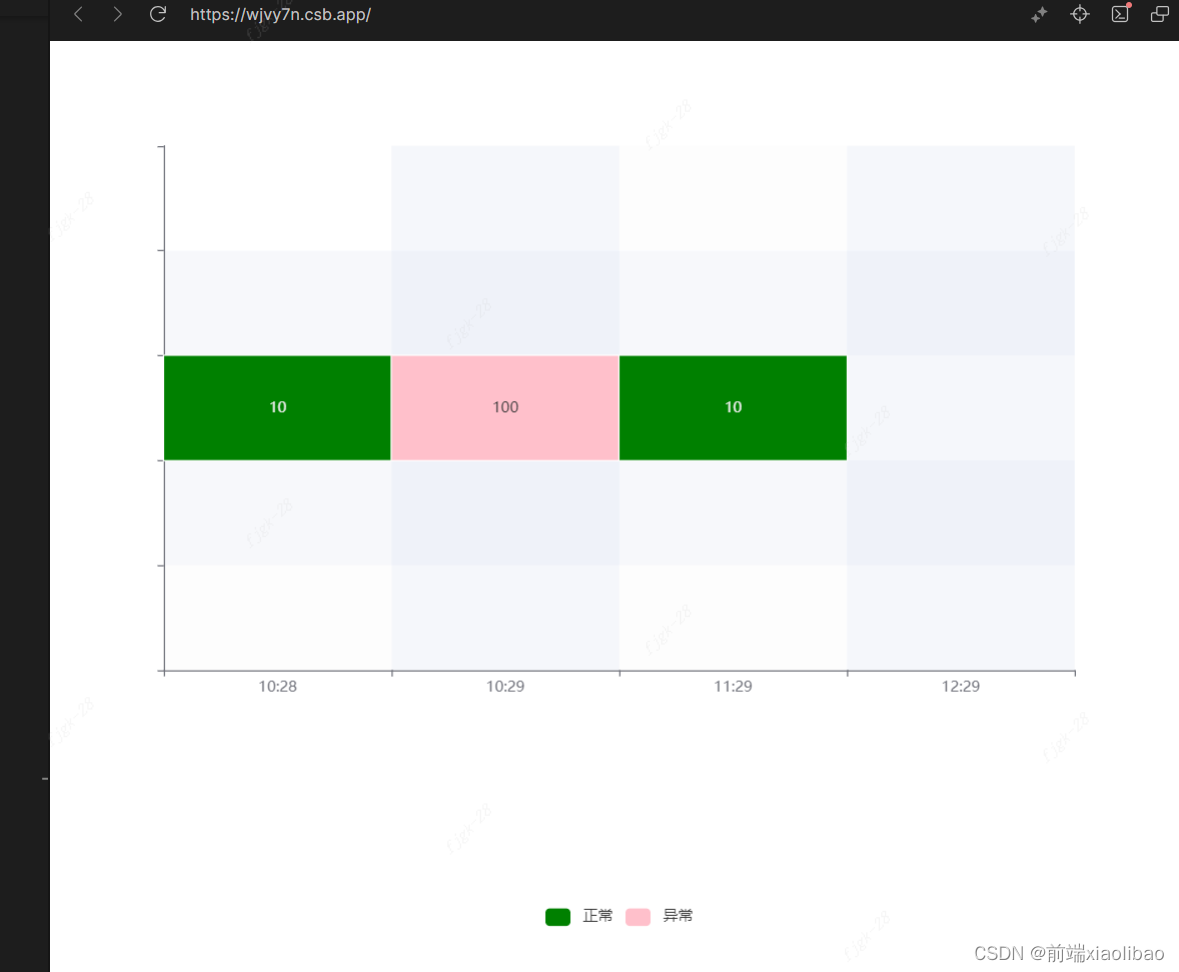Open the terminal console icon with notification dot
Screen dimensions: 1179x972
(x=1120, y=15)
